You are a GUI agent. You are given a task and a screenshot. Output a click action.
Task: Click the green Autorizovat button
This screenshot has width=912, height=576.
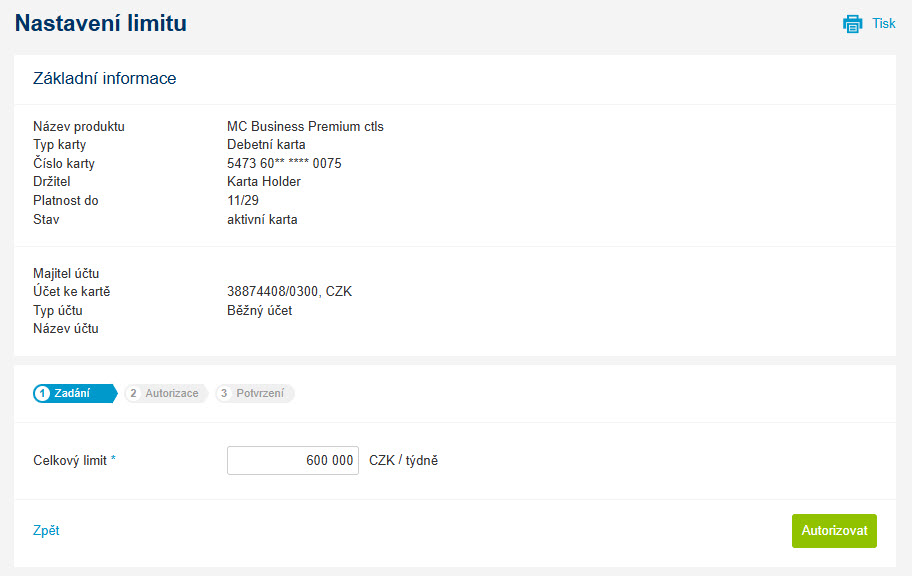point(834,531)
